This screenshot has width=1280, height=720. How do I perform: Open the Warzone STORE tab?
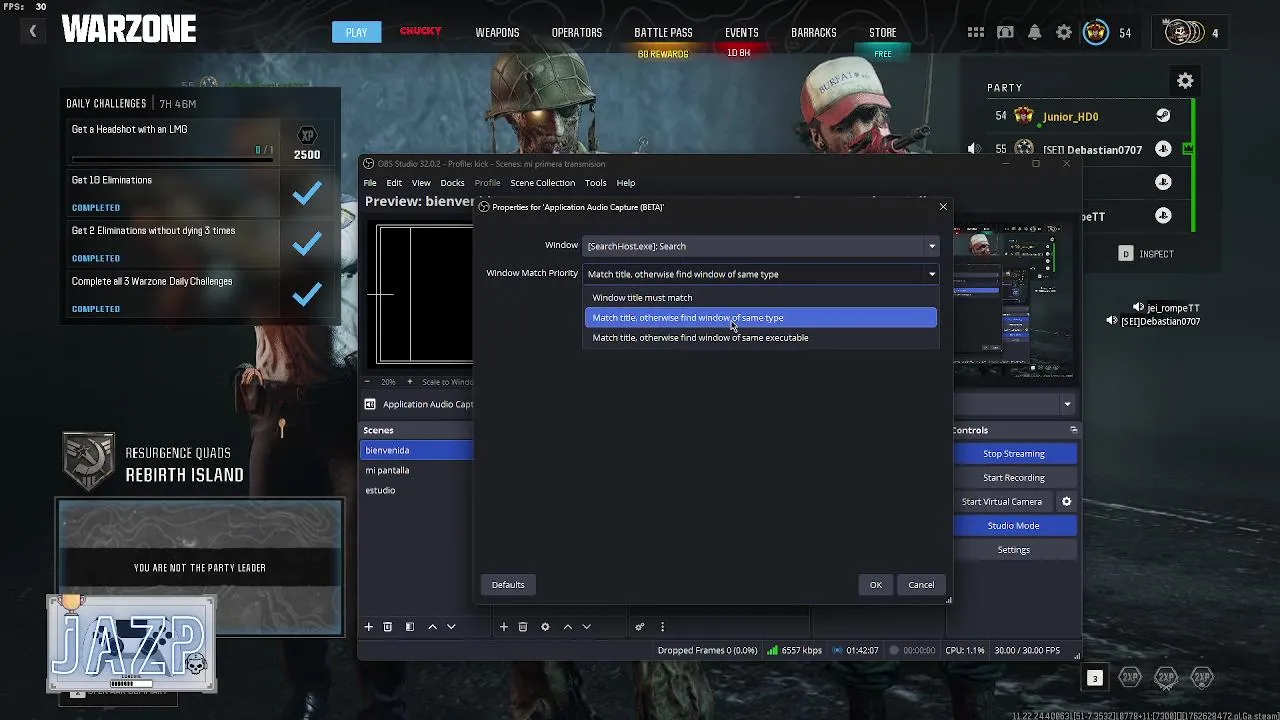(882, 32)
